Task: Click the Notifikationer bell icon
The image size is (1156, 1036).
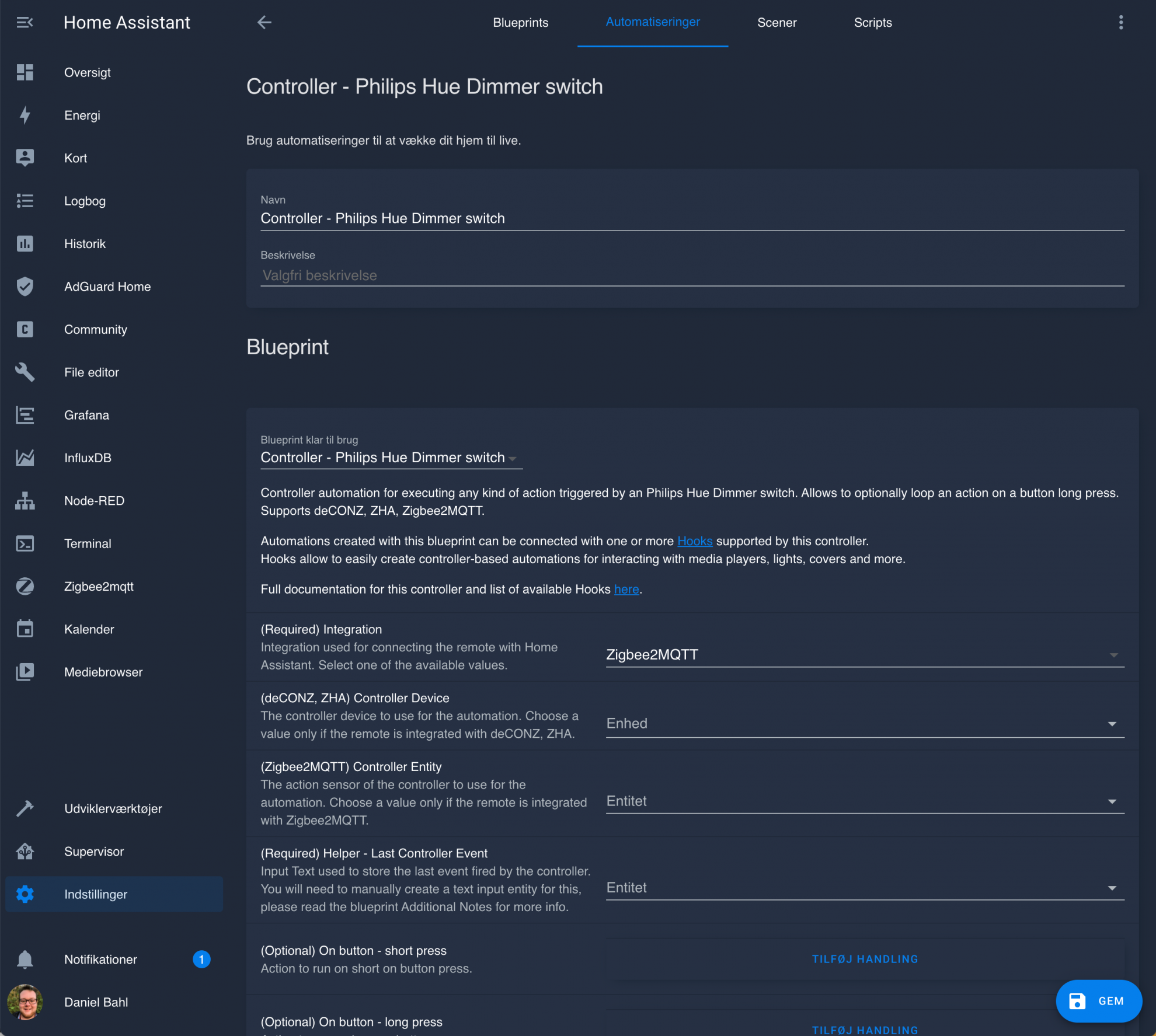Action: click(25, 959)
